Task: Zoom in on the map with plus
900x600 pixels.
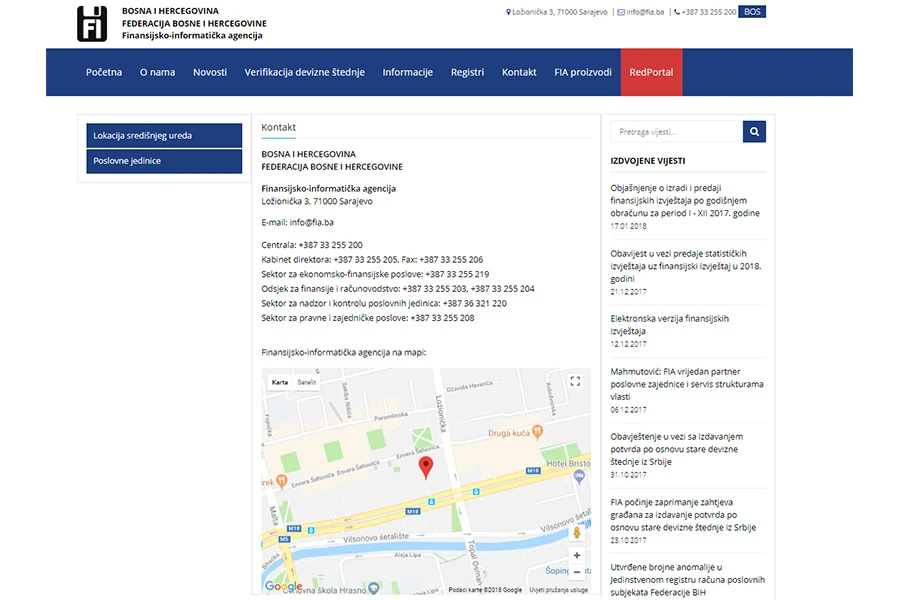Action: (x=577, y=555)
